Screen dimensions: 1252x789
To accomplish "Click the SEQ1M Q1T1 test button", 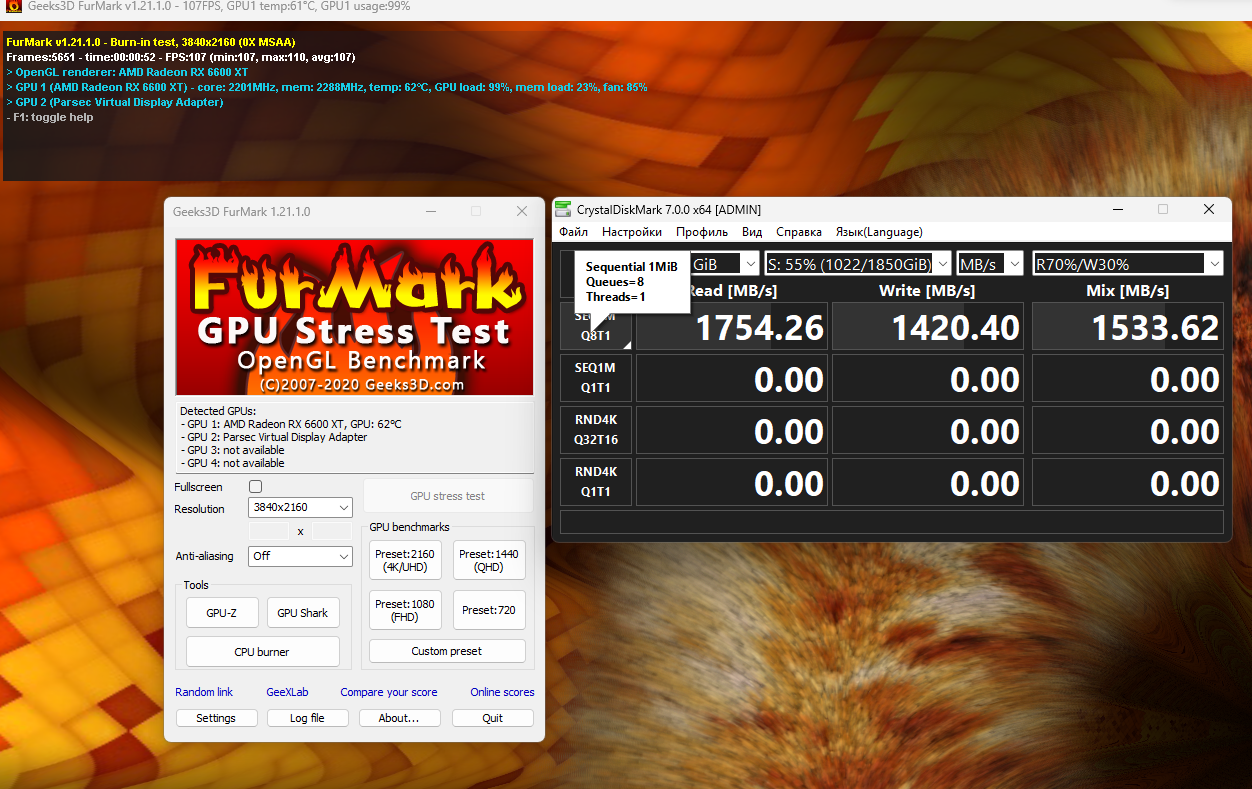I will tap(596, 378).
